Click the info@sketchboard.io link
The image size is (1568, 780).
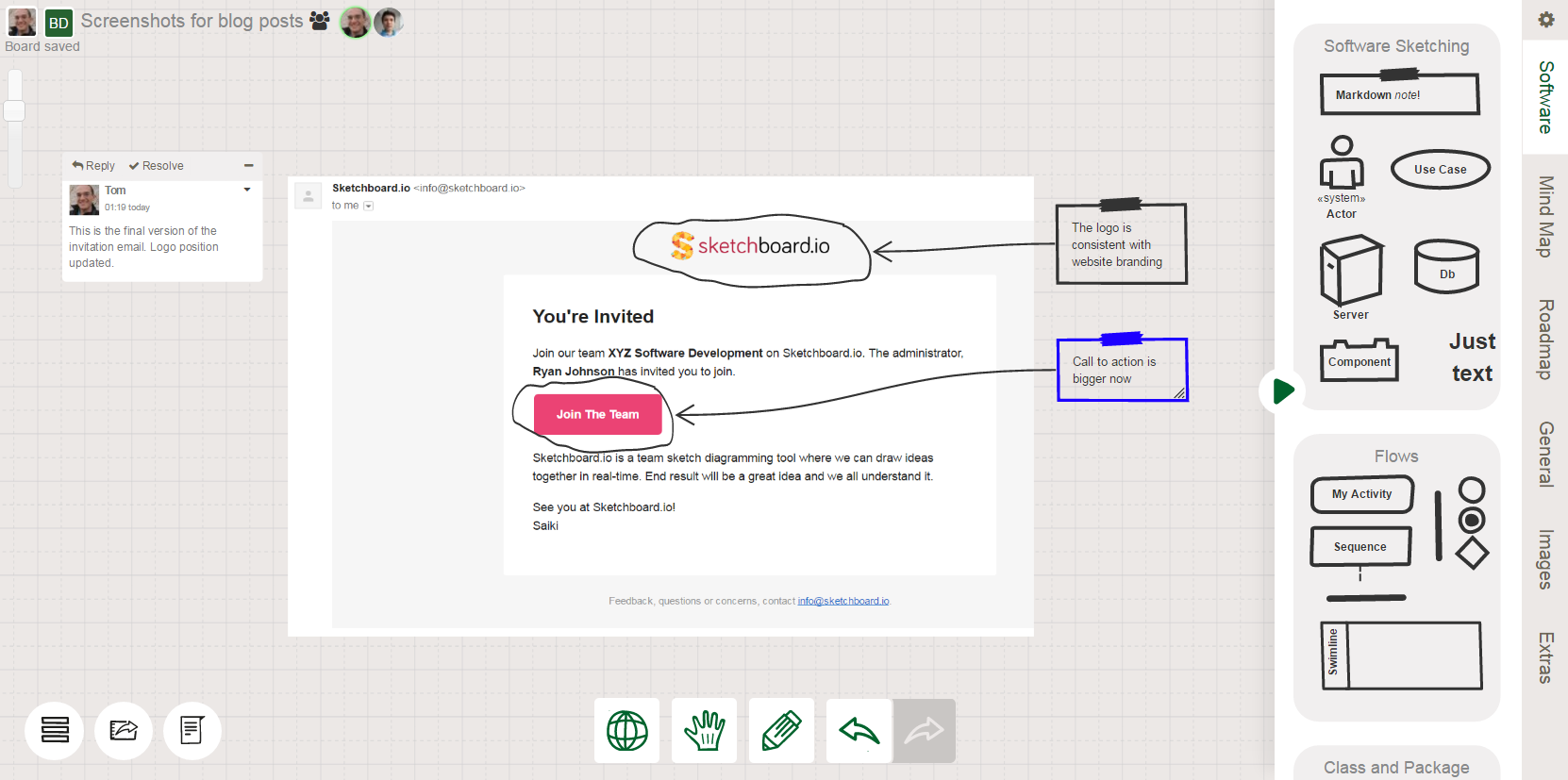843,601
